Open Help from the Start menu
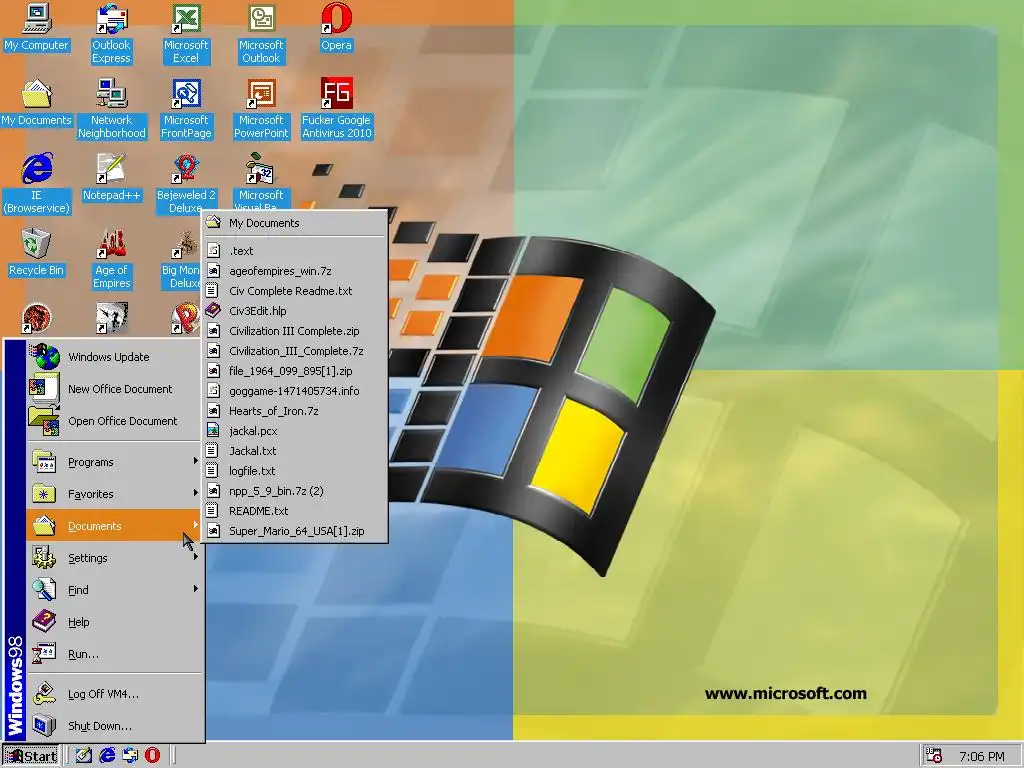The height and width of the screenshot is (768, 1024). [x=115, y=622]
